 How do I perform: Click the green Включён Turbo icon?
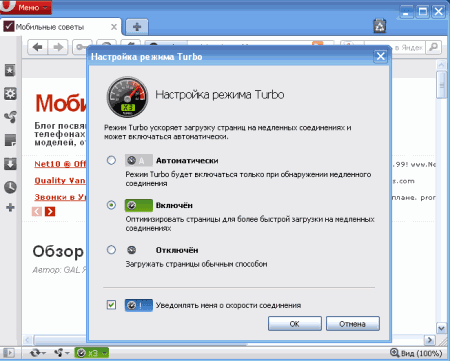pyautogui.click(x=139, y=205)
